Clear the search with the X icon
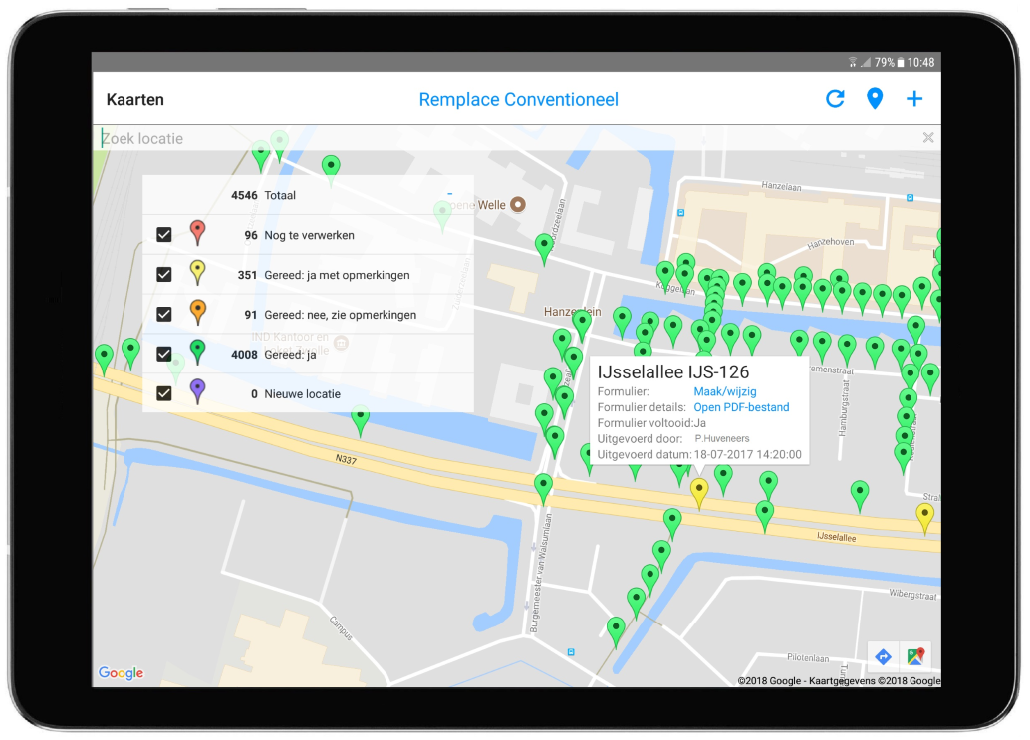Screen dimensions: 1030x740 (928, 138)
